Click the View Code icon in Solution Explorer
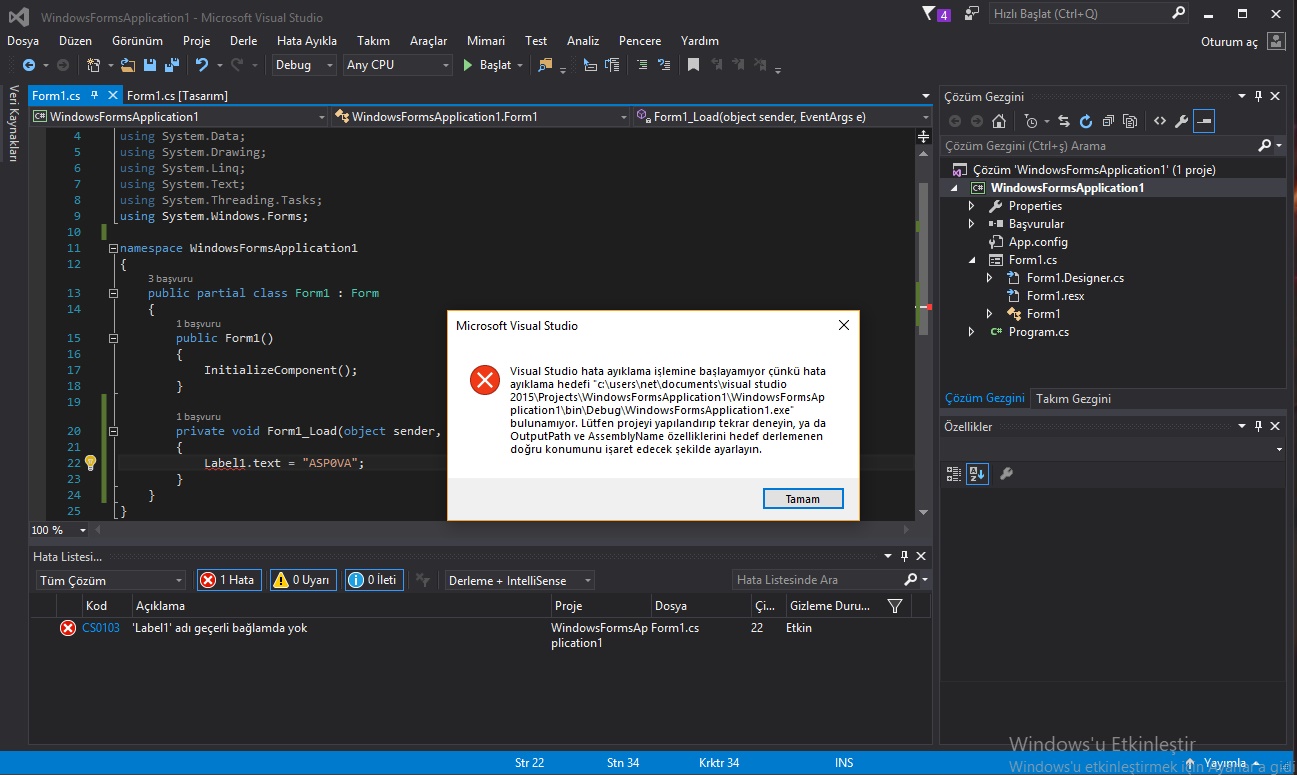This screenshot has height=775, width=1297. tap(1159, 121)
